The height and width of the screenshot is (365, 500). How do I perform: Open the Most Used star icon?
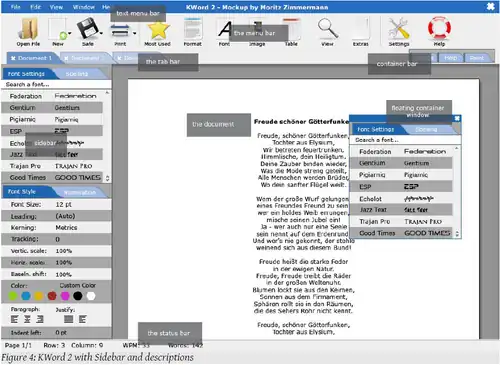tap(158, 30)
